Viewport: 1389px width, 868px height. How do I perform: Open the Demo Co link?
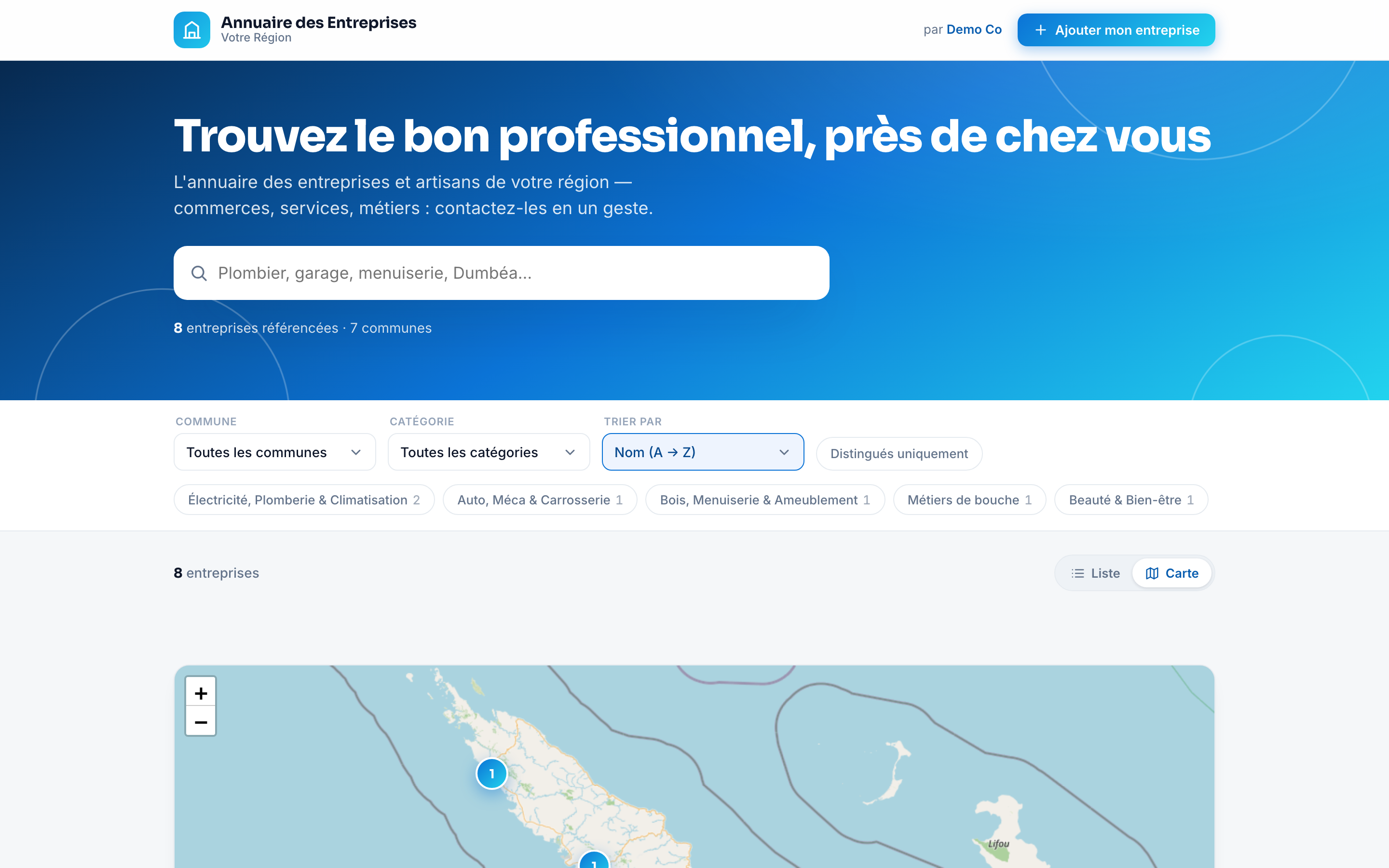tap(974, 30)
